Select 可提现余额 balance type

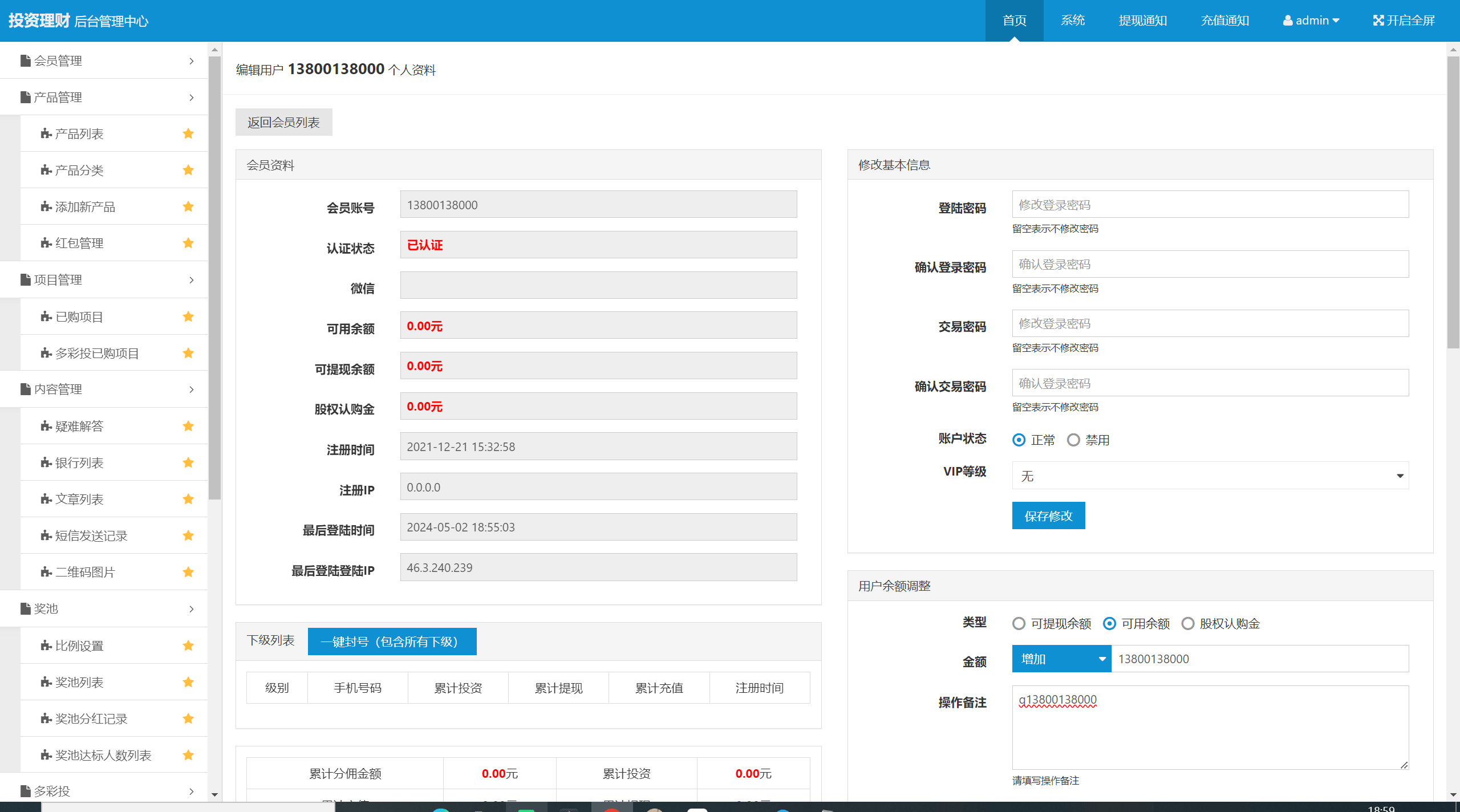(x=1019, y=623)
